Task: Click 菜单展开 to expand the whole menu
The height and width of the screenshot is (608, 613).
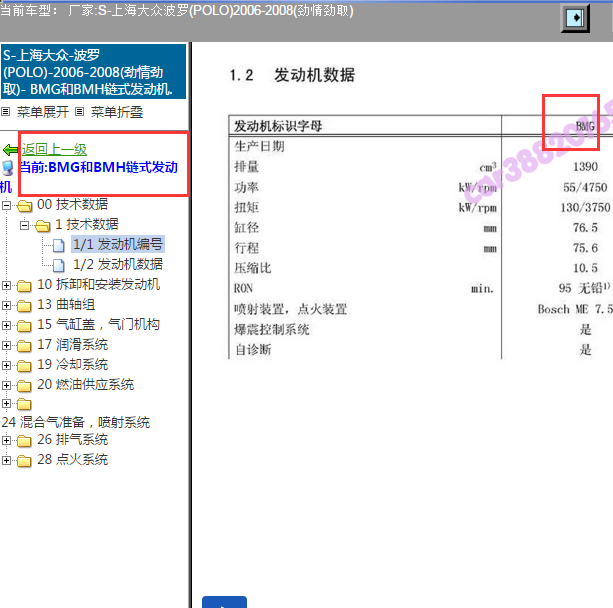Action: coord(43,112)
